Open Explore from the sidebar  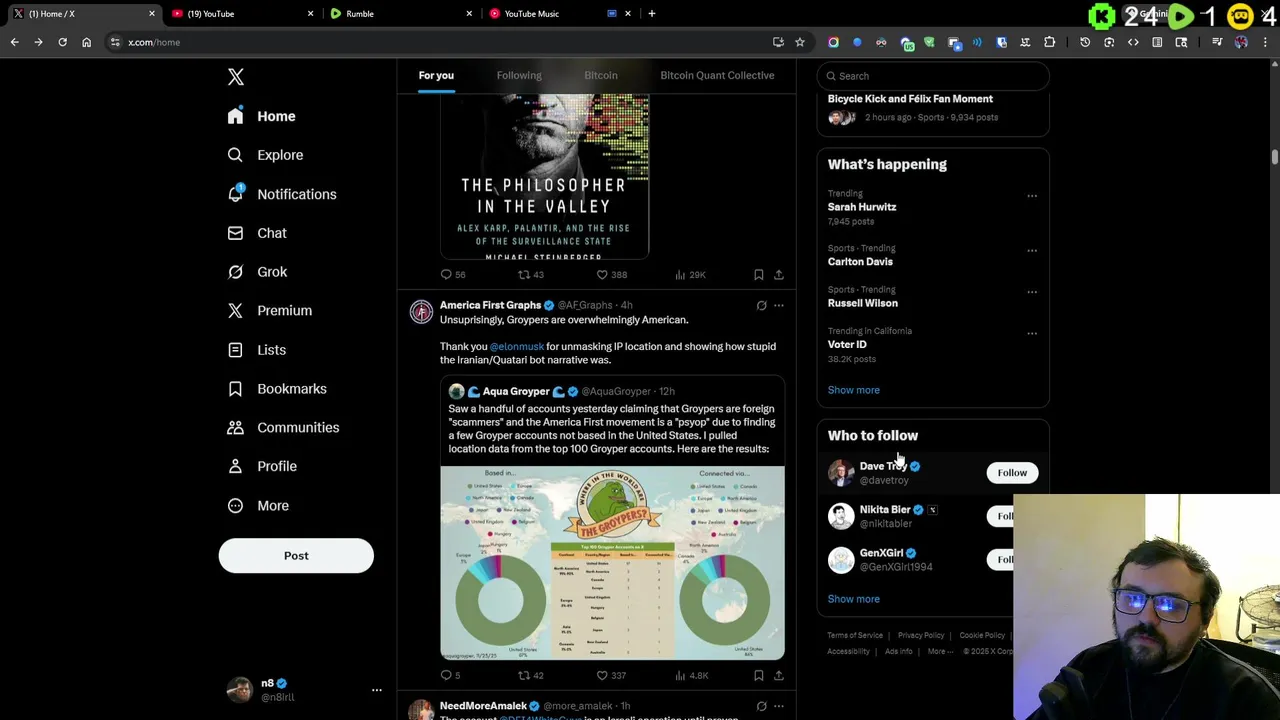(265, 155)
